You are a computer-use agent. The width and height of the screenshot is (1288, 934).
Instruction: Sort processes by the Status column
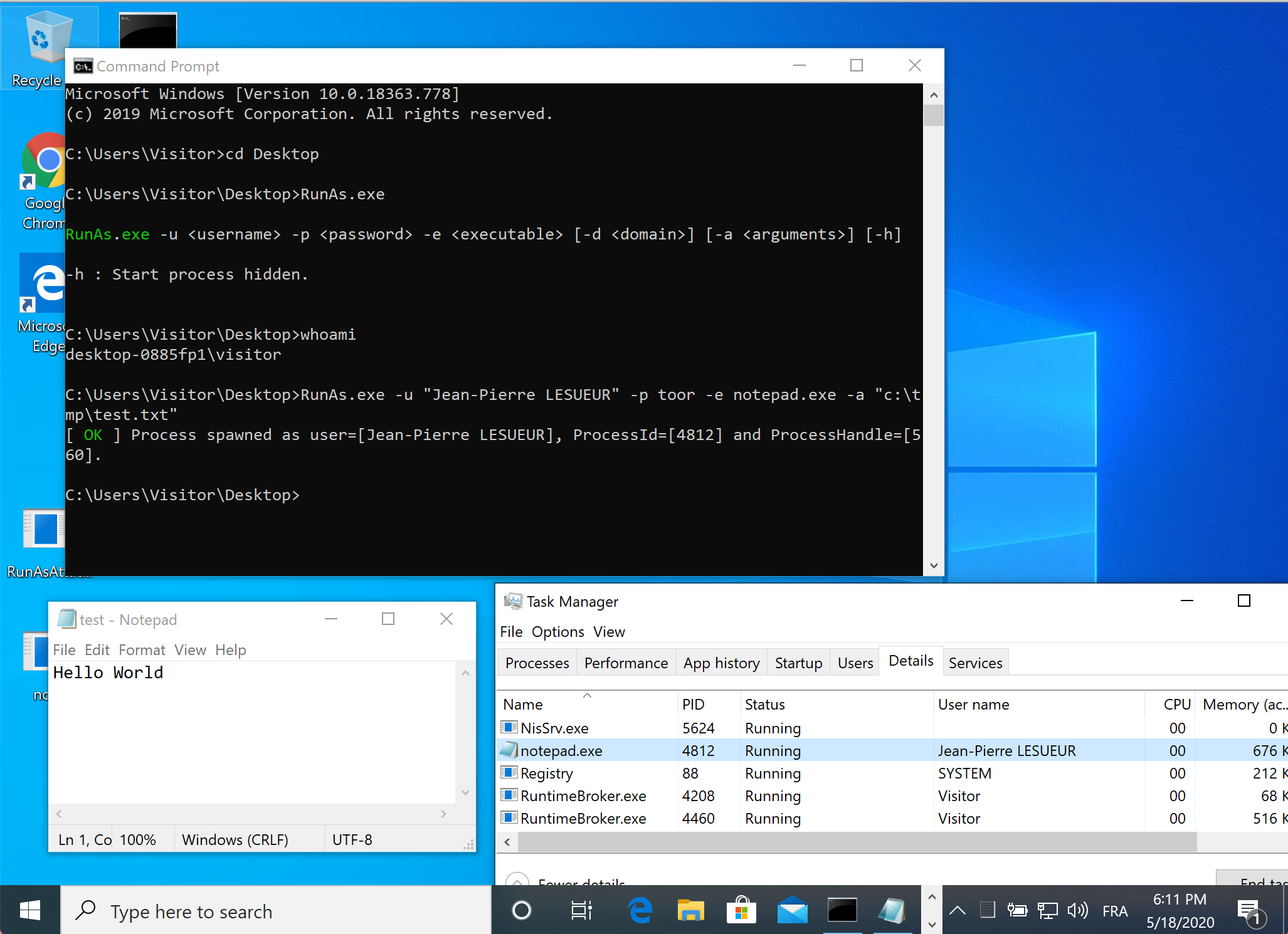tap(837, 704)
